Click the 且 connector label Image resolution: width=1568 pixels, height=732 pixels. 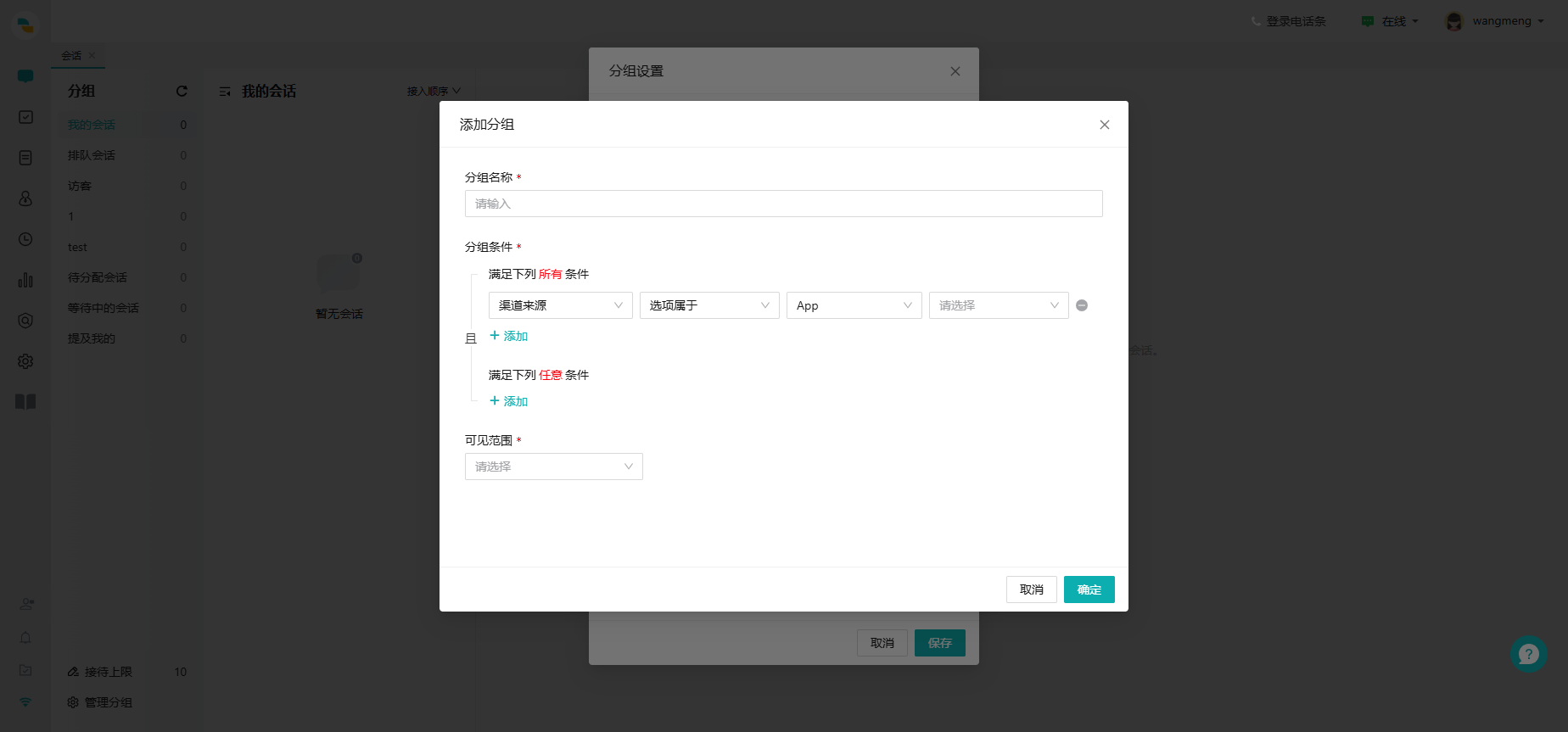[x=471, y=338]
